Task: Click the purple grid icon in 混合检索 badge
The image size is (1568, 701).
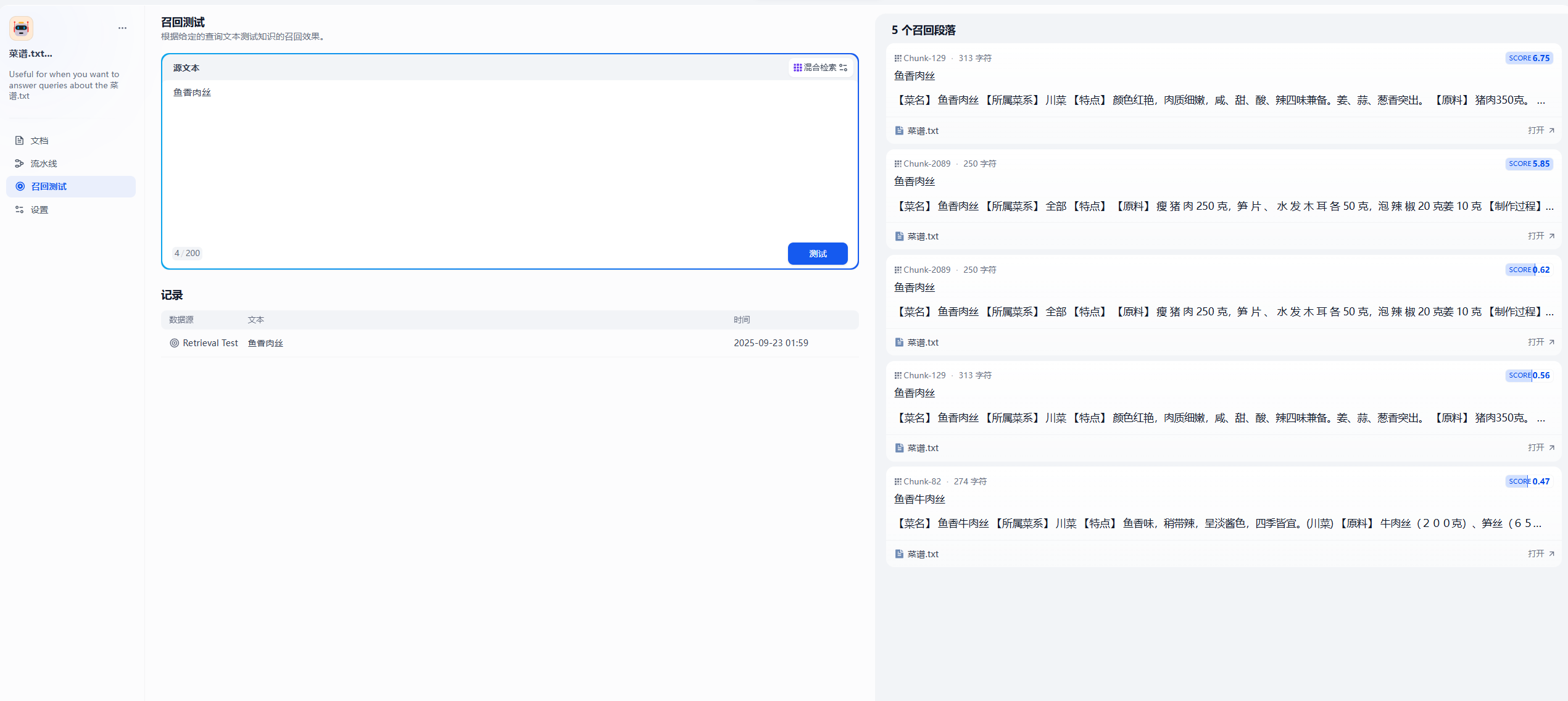Action: [798, 67]
